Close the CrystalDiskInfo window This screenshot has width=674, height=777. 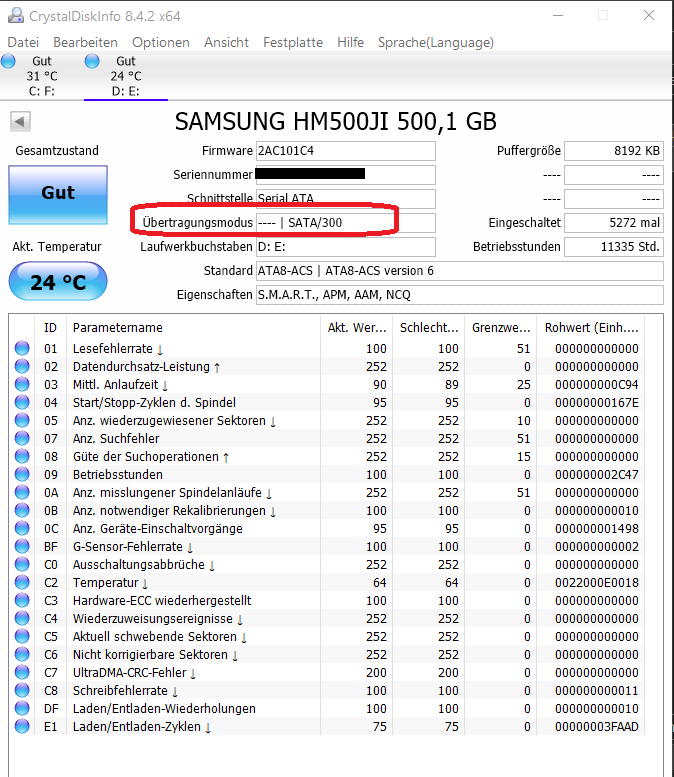tap(649, 15)
